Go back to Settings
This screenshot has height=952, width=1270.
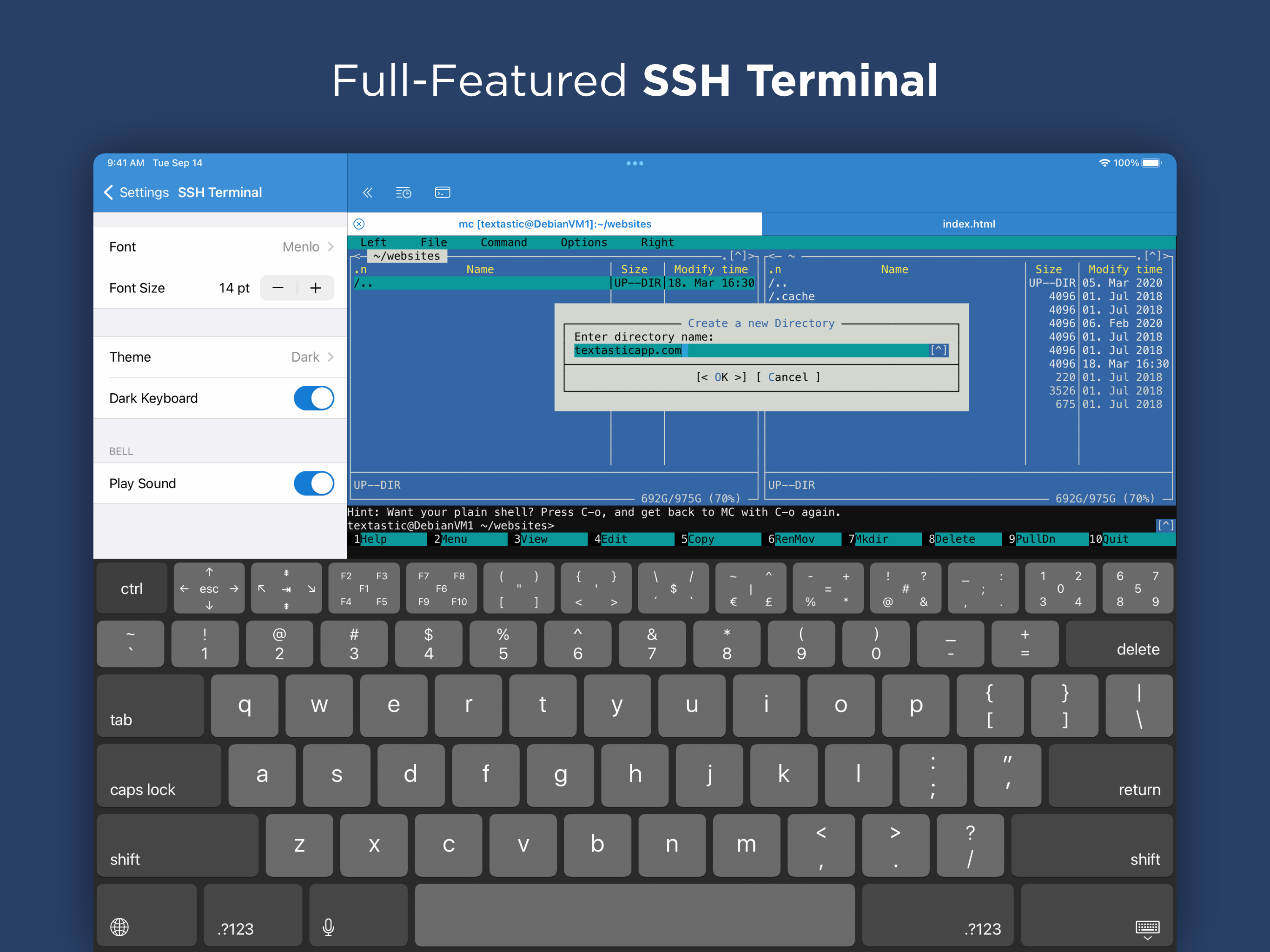pyautogui.click(x=137, y=192)
